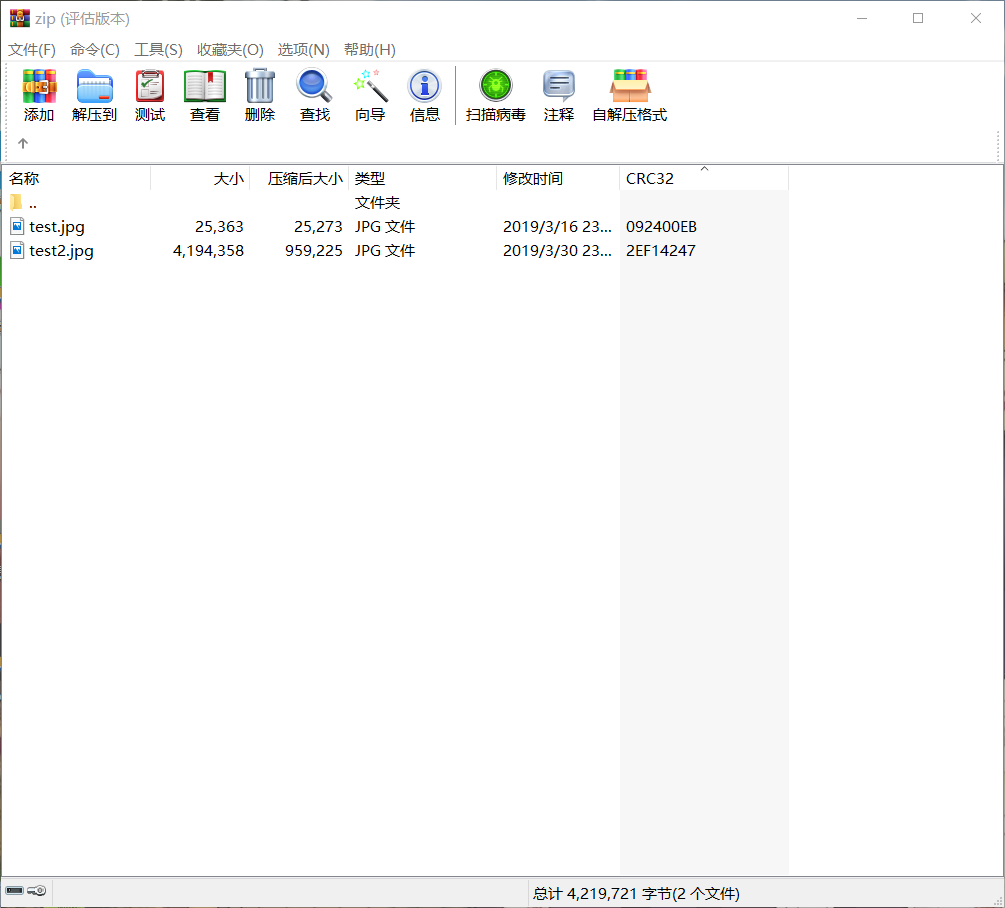1005x908 pixels.
Task: Show archive Info (信息) icon
Action: click(424, 86)
